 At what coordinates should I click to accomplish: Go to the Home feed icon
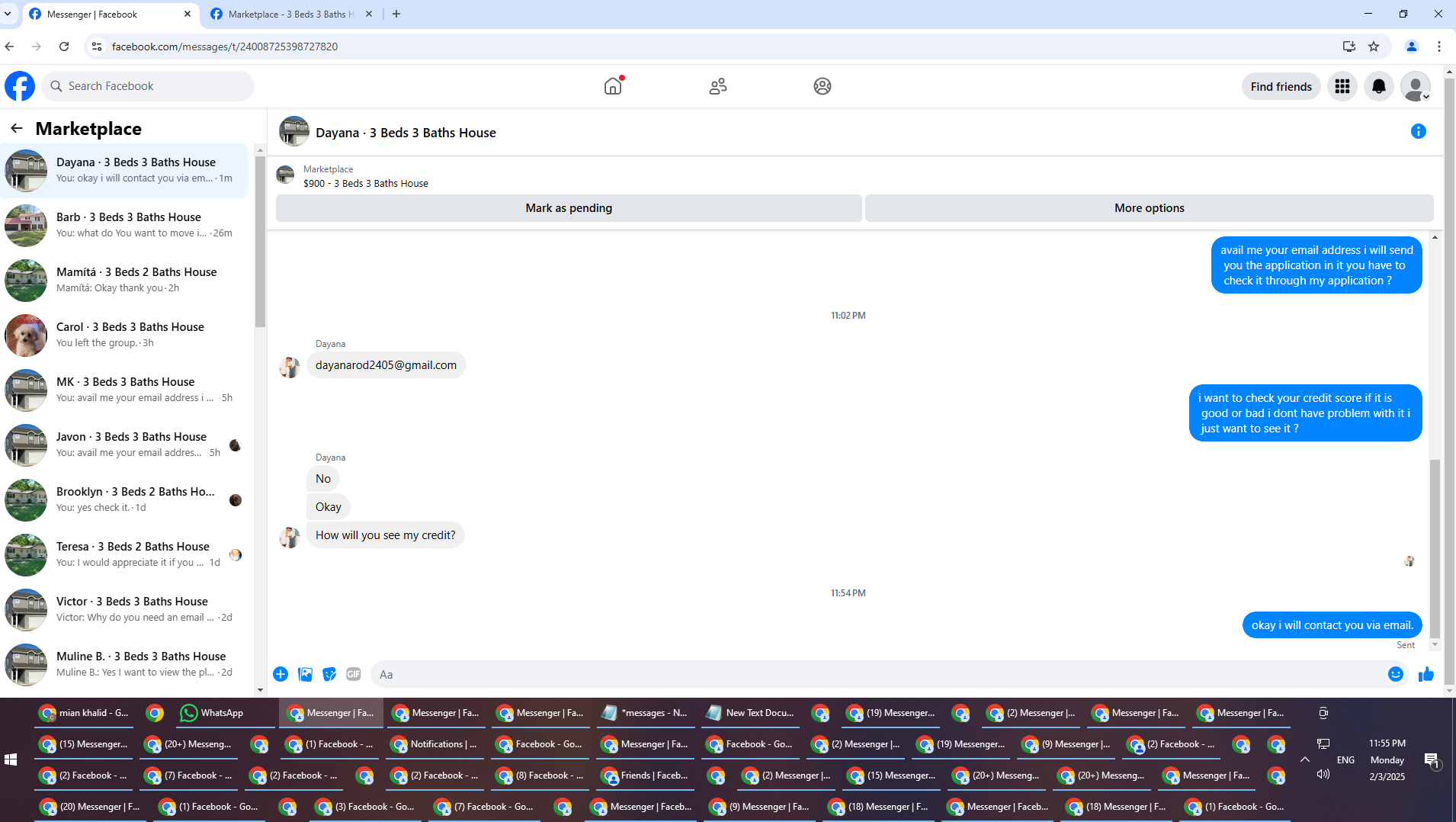[x=613, y=86]
